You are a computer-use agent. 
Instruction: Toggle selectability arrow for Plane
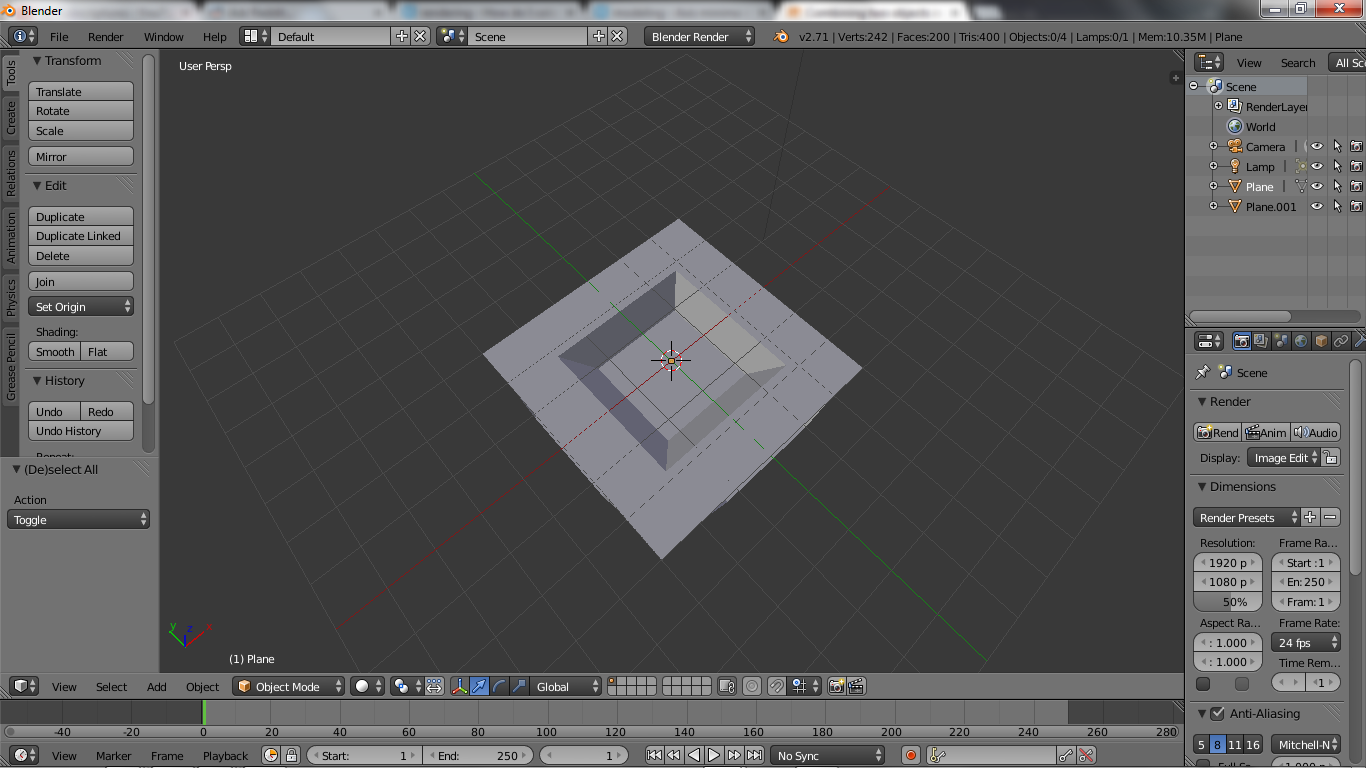(x=1337, y=186)
